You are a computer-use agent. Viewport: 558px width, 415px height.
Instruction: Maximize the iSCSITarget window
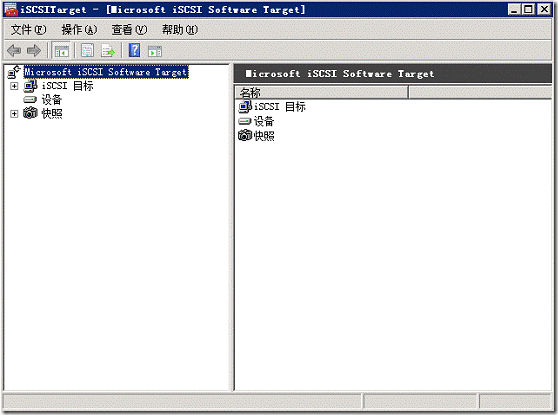(528, 9)
